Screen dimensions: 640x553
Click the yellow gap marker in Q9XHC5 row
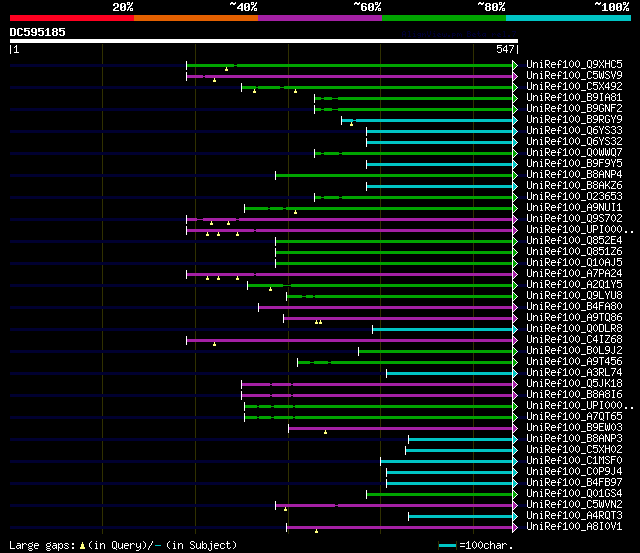tap(227, 69)
